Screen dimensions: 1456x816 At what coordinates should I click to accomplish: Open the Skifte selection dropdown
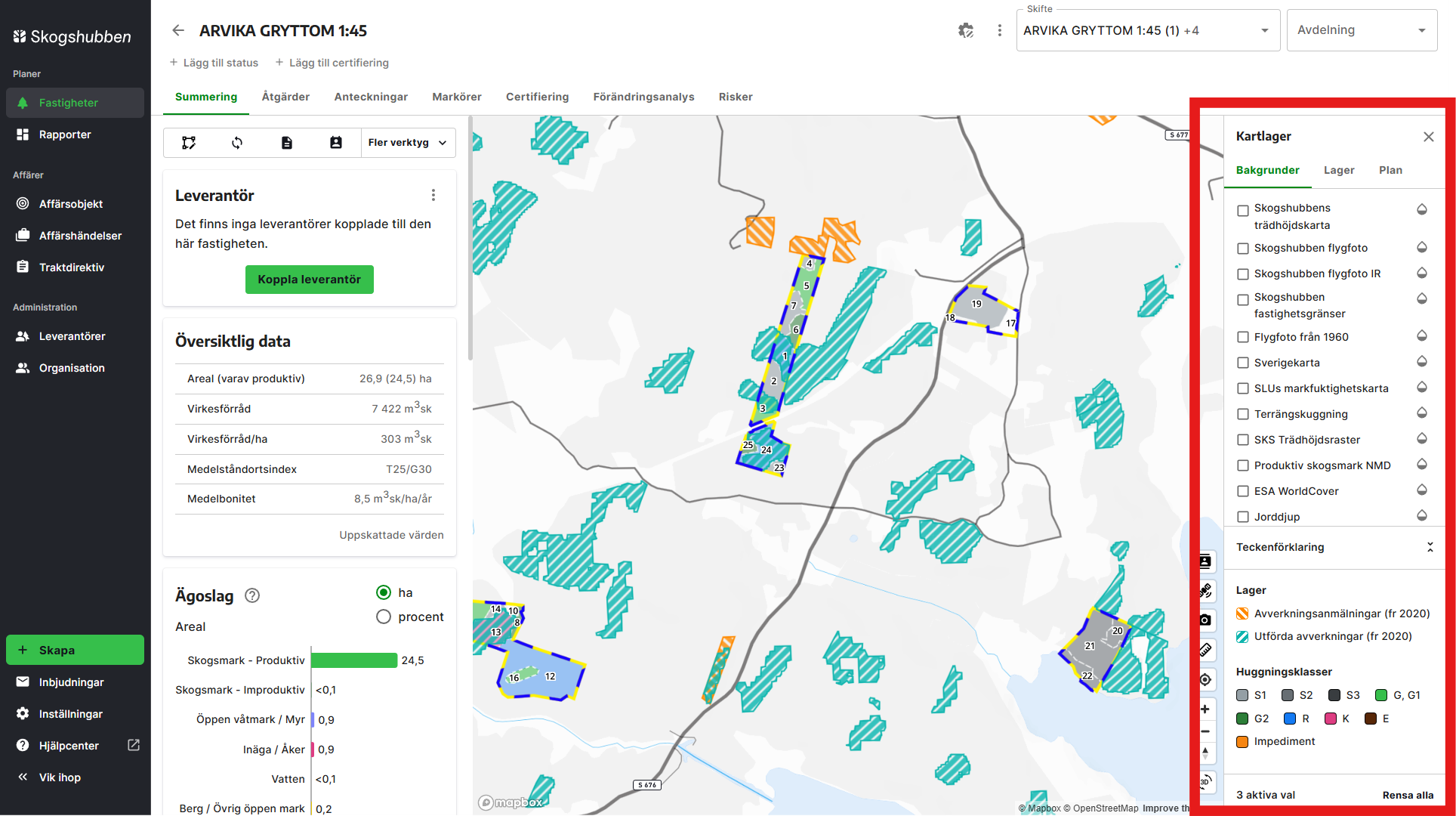pos(1148,30)
